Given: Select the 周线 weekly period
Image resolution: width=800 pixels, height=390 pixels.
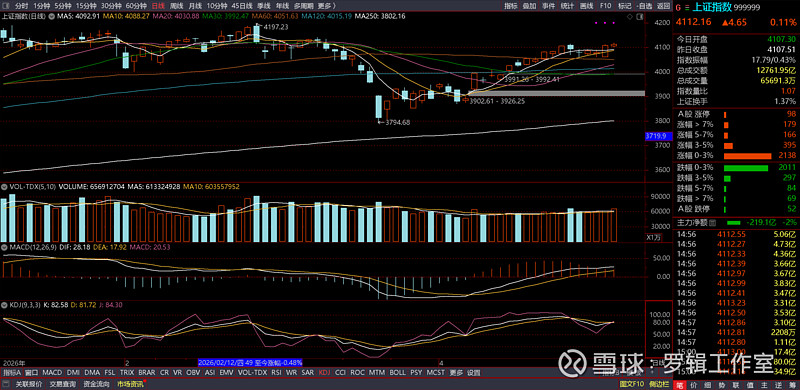Looking at the screenshot, I should [x=177, y=6].
